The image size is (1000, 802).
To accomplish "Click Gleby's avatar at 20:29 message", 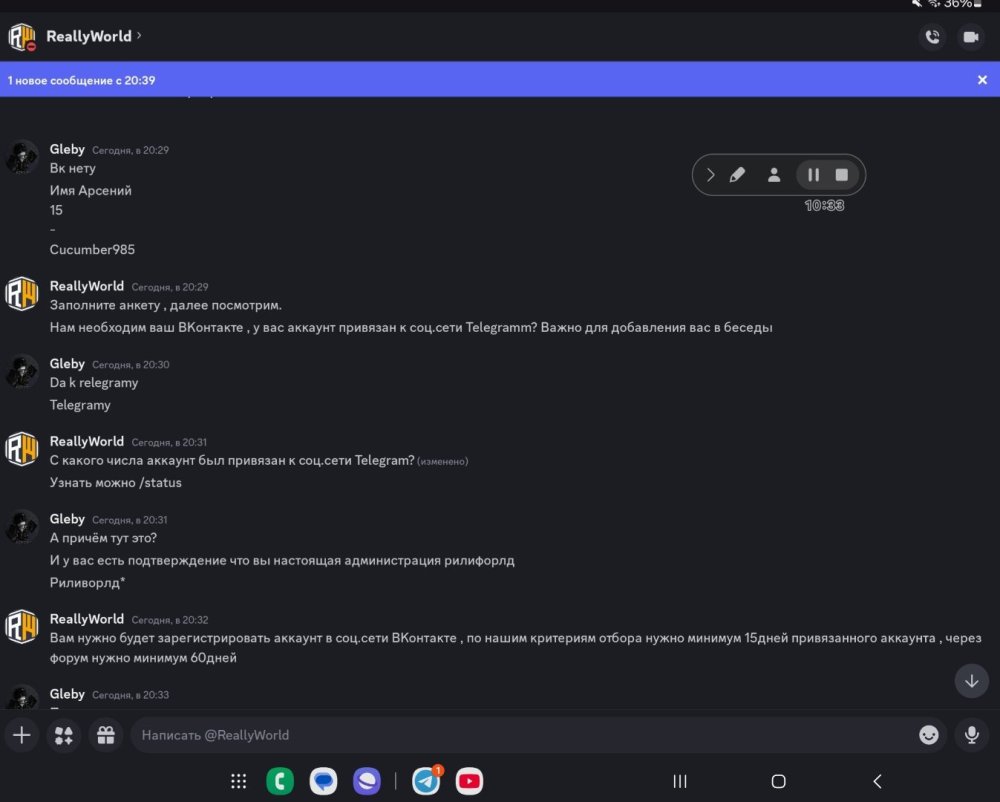I will [22, 157].
